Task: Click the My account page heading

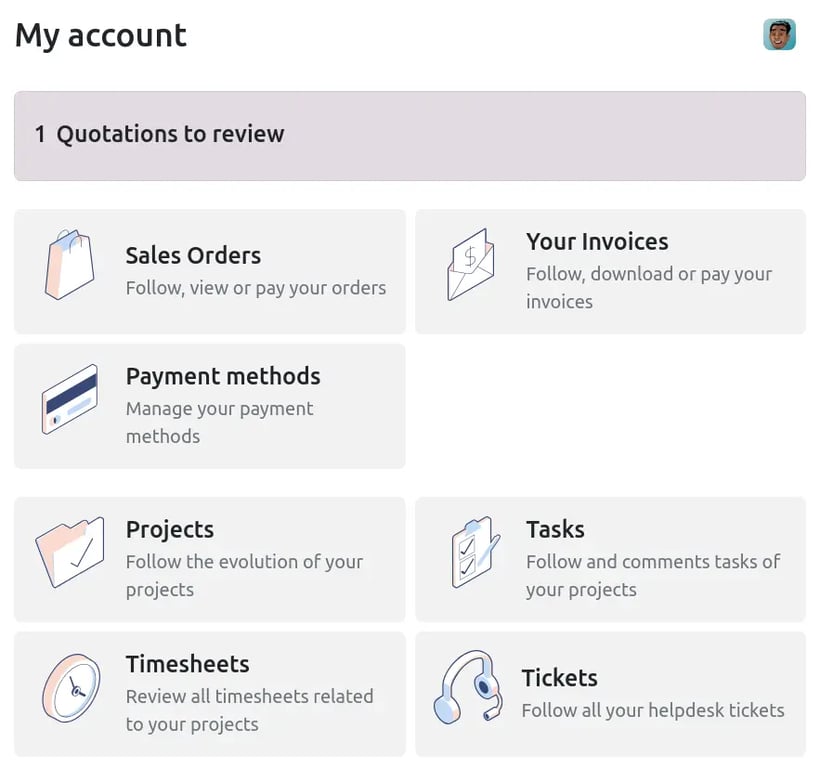Action: (x=100, y=35)
